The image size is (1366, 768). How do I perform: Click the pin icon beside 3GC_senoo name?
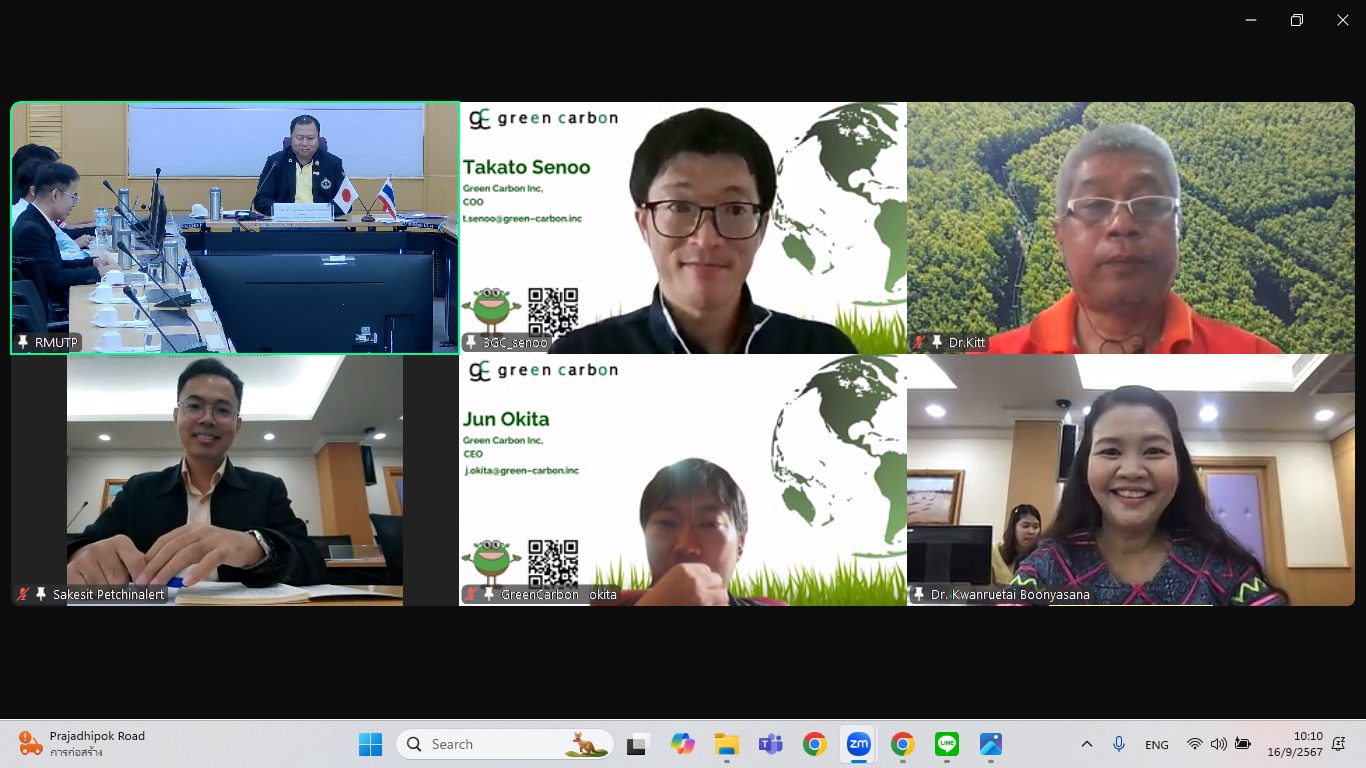click(x=471, y=342)
